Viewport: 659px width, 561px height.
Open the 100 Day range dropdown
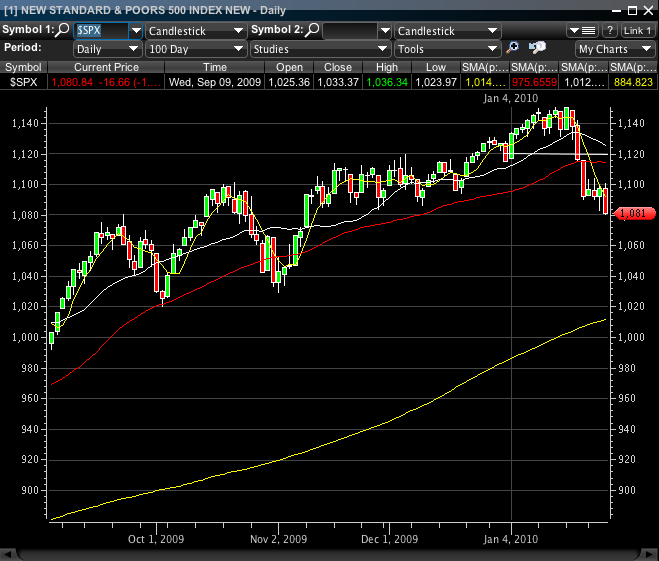click(x=196, y=48)
